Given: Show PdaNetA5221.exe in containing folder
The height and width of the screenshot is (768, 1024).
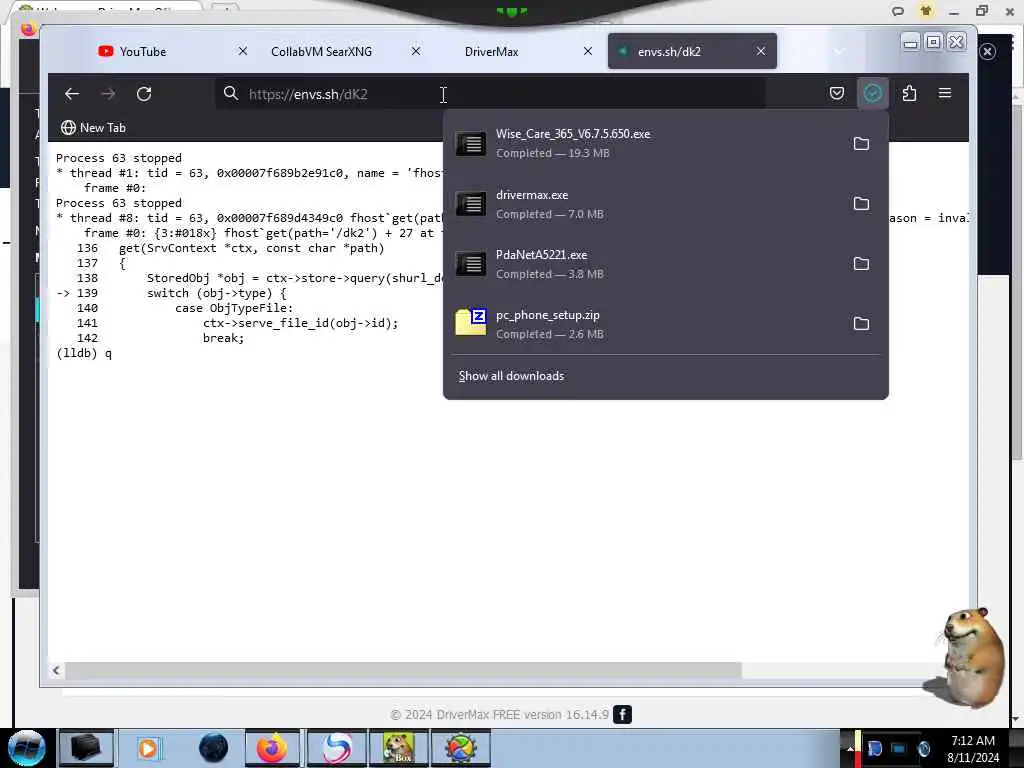Looking at the screenshot, I should (x=861, y=264).
